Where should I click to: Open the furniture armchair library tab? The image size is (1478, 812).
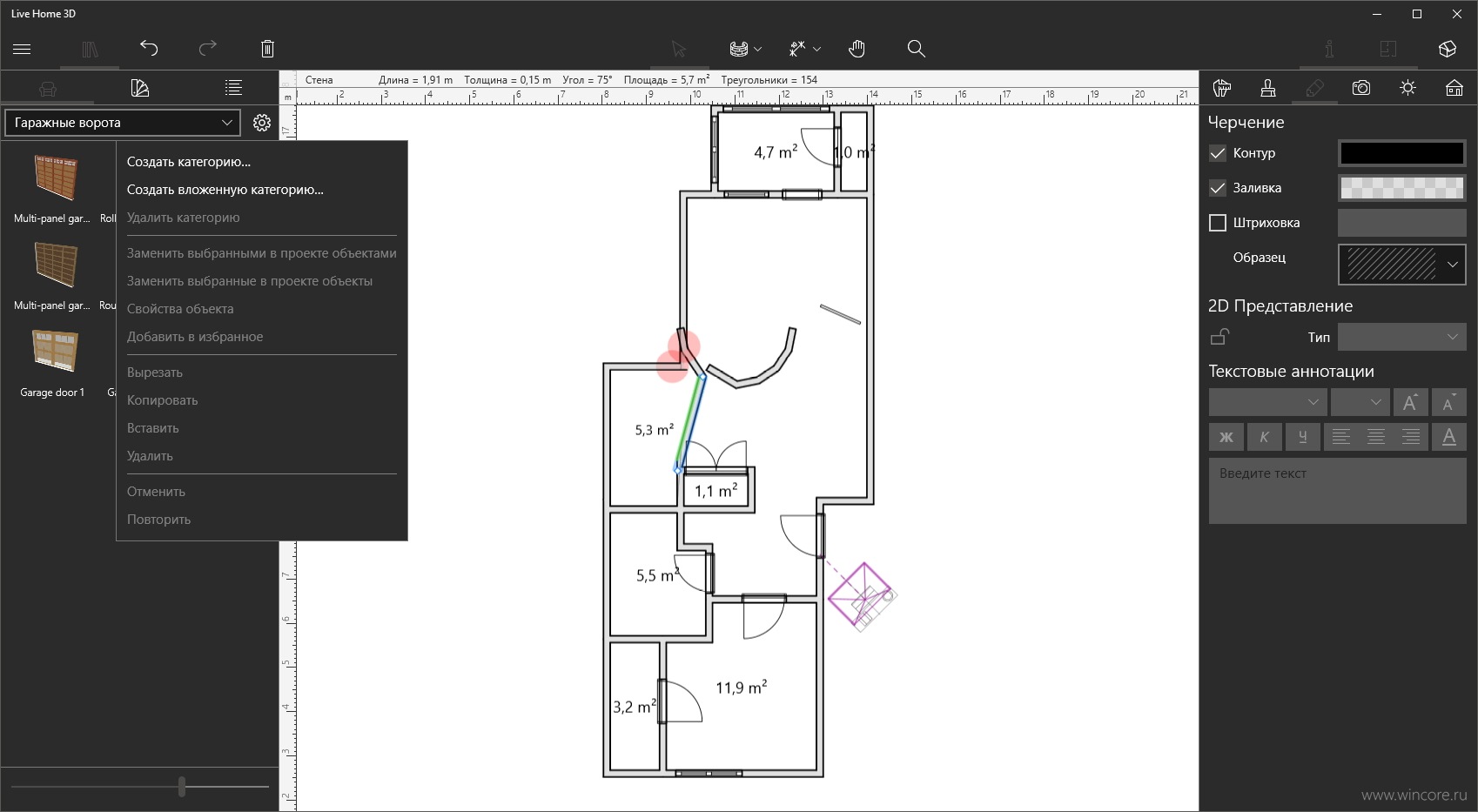(x=48, y=88)
